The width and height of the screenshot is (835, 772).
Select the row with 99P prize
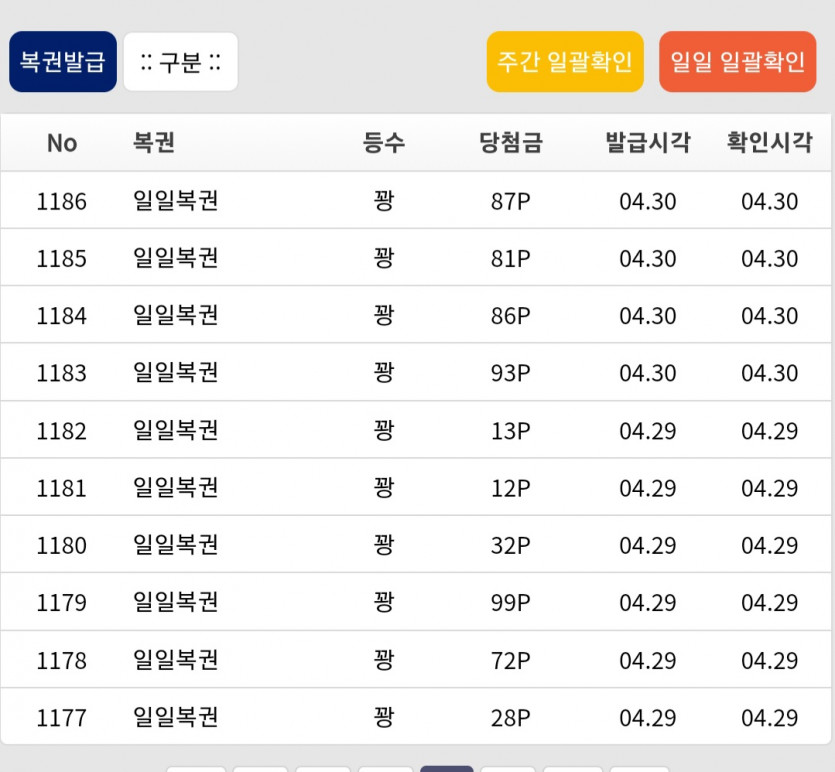(416, 602)
